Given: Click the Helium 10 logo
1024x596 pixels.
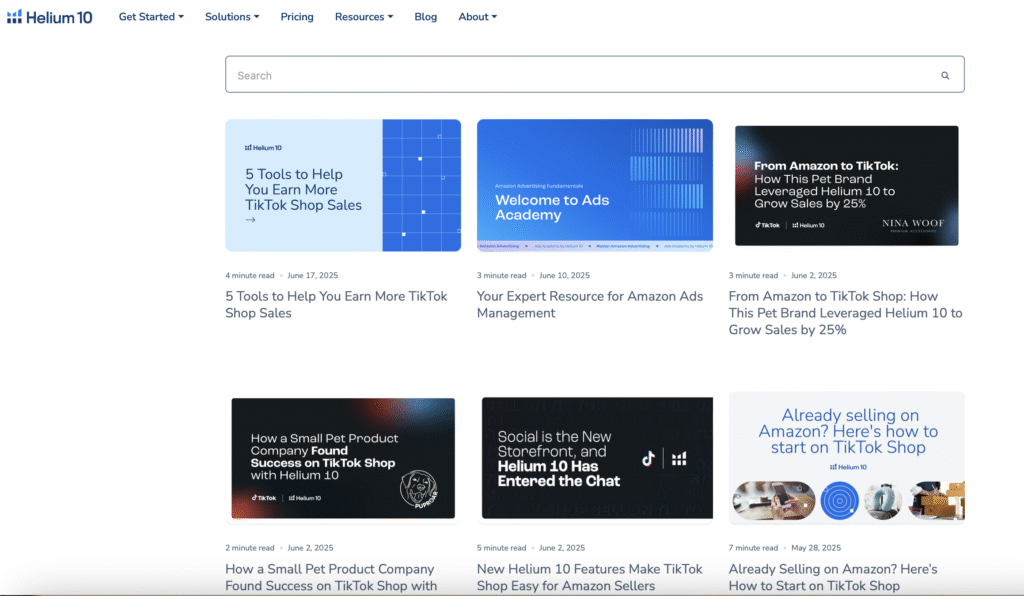Looking at the screenshot, I should 50,16.
